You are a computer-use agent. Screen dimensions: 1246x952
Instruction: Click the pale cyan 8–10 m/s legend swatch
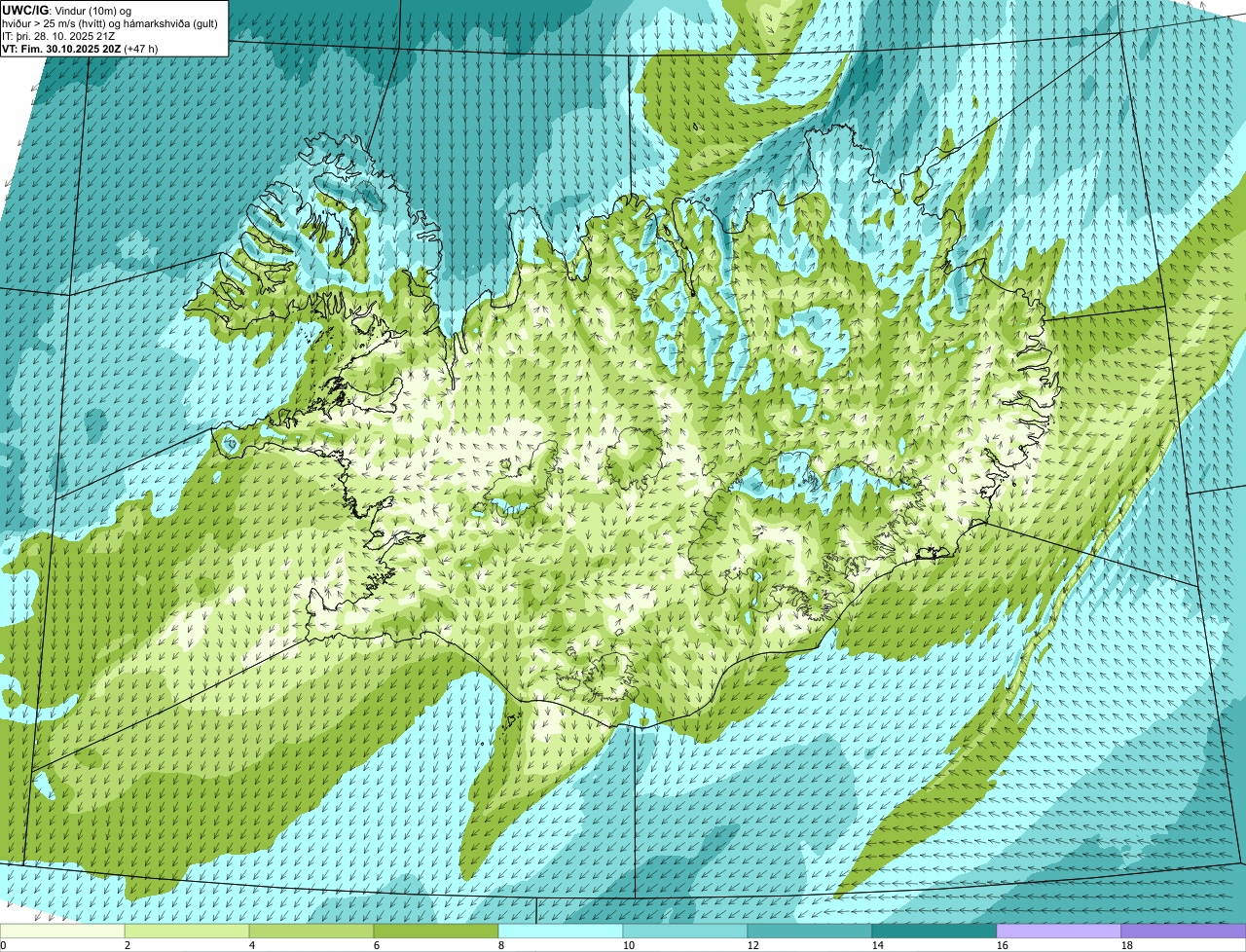click(561, 932)
